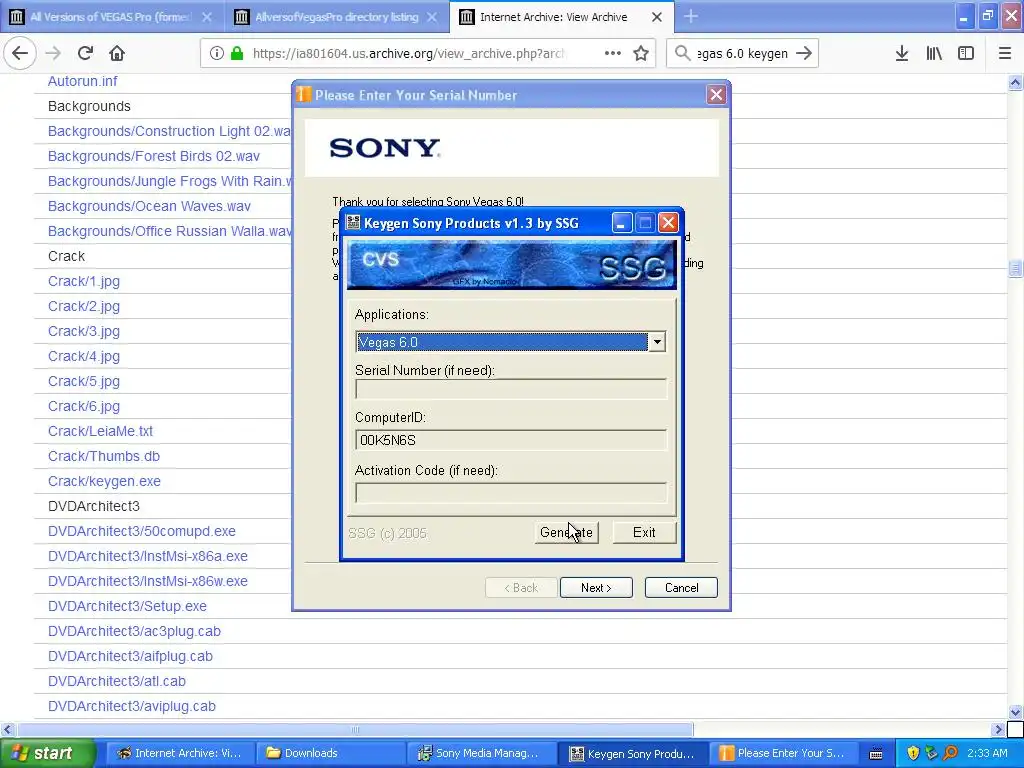Open DVDArchitect3/aviplug.cab link
The image size is (1024, 768).
click(131, 706)
